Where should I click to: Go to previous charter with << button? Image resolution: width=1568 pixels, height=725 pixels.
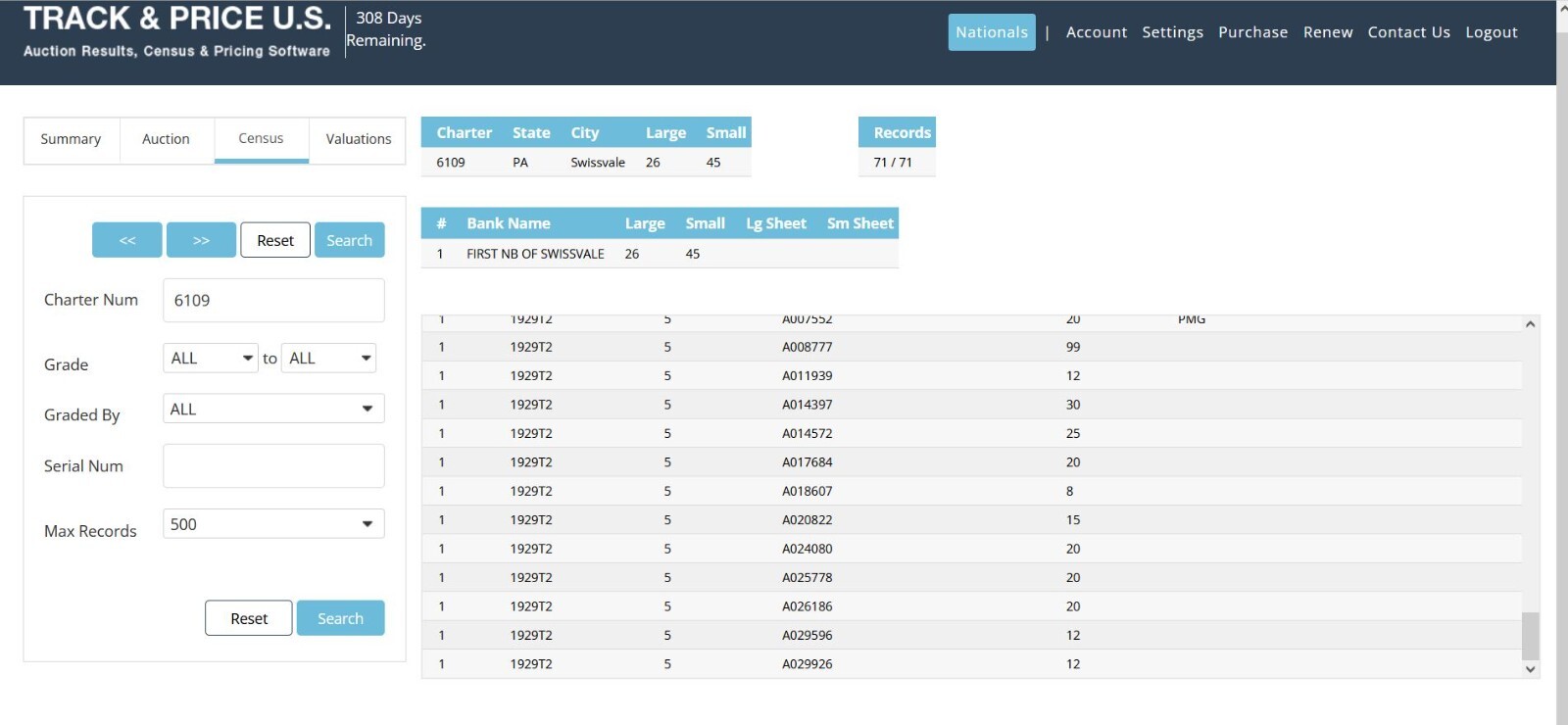tap(127, 240)
